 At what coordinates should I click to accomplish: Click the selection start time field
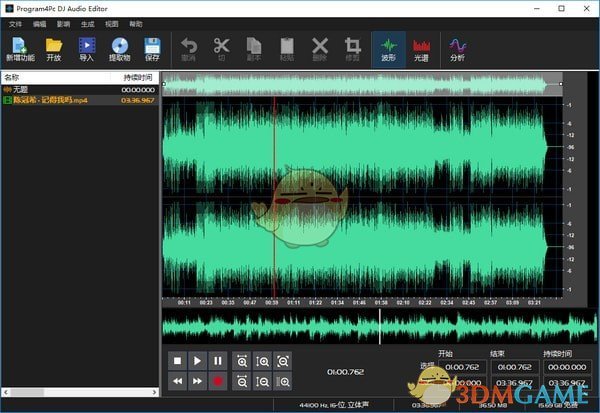click(x=462, y=368)
